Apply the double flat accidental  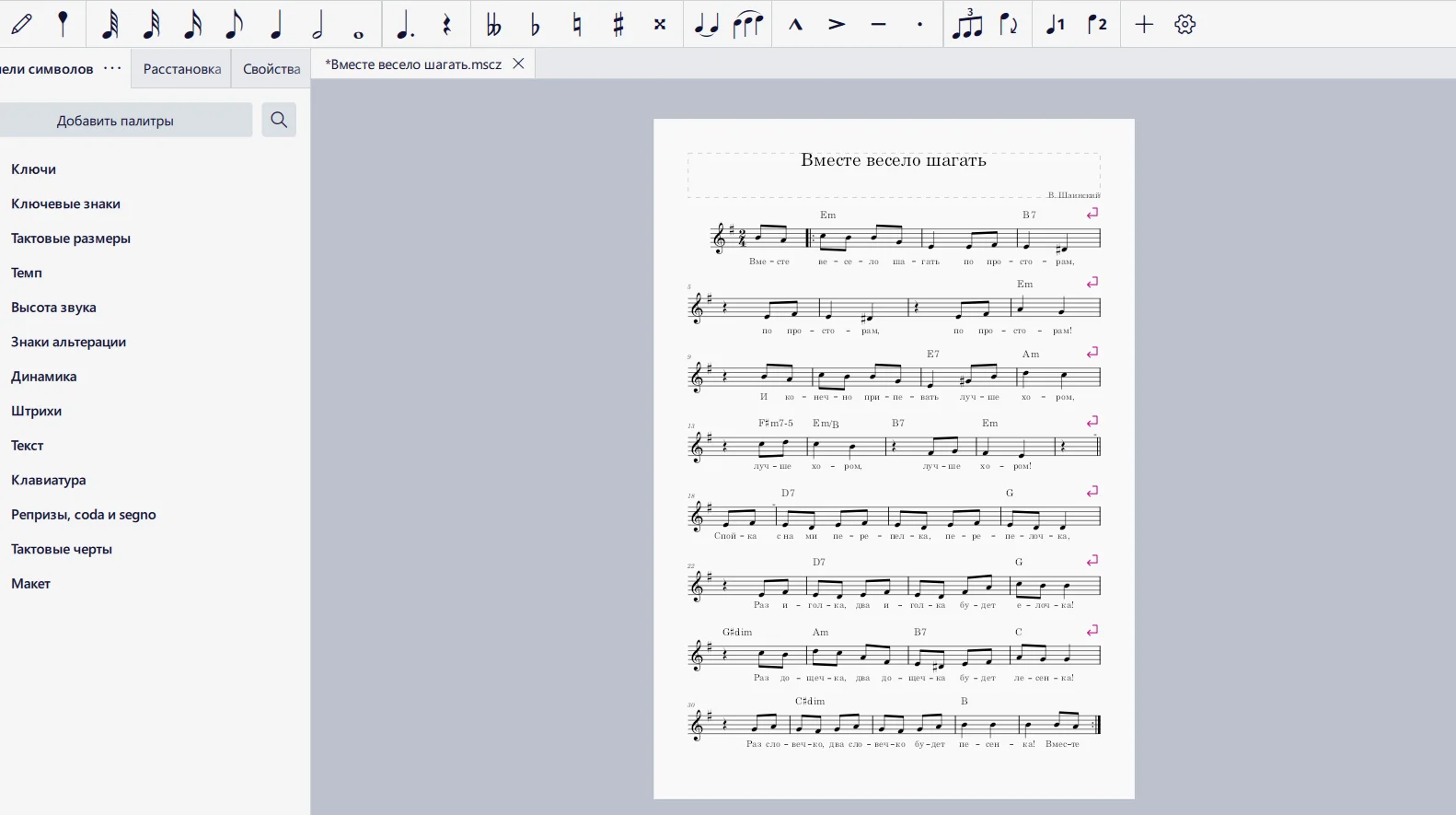pyautogui.click(x=493, y=24)
